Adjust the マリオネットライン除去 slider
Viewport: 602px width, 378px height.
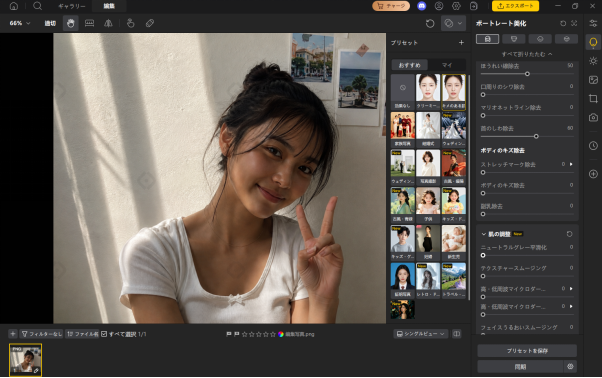pos(527,116)
